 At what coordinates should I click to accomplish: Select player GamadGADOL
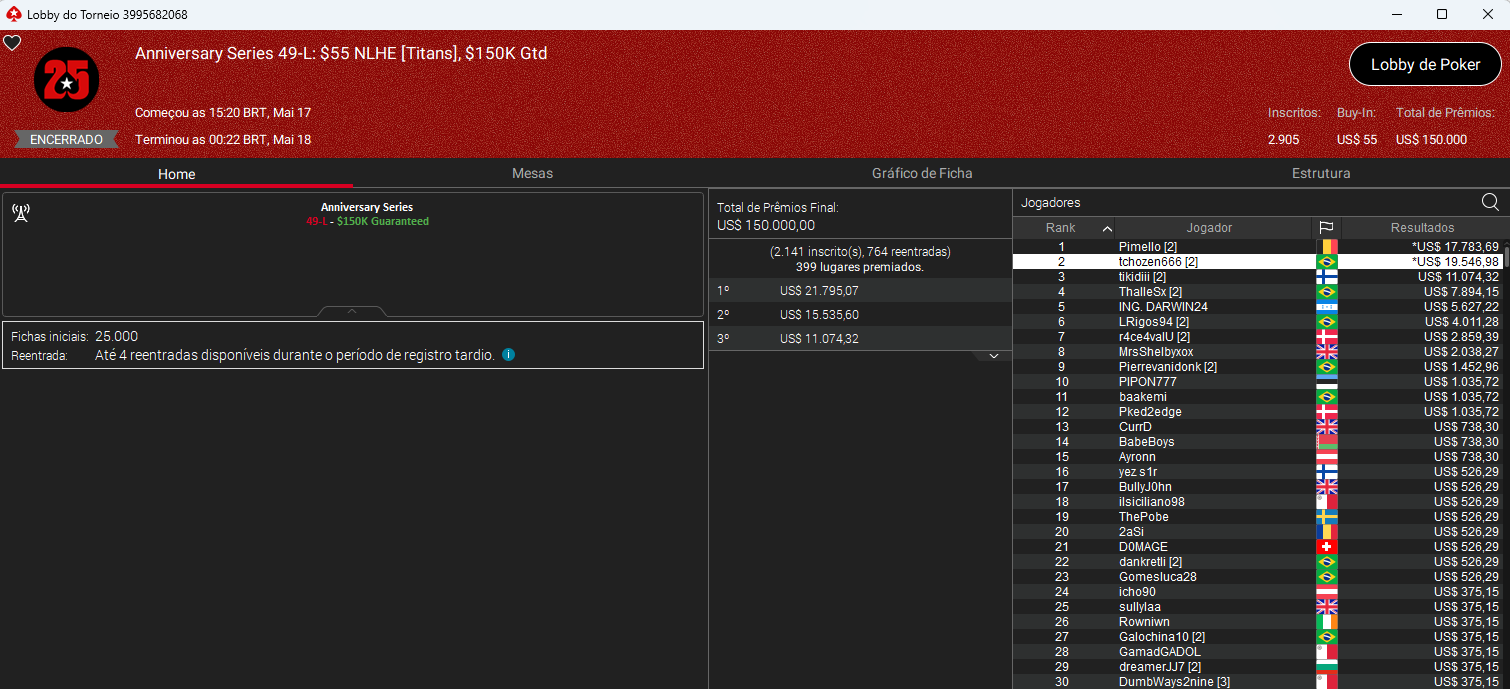point(1258,652)
